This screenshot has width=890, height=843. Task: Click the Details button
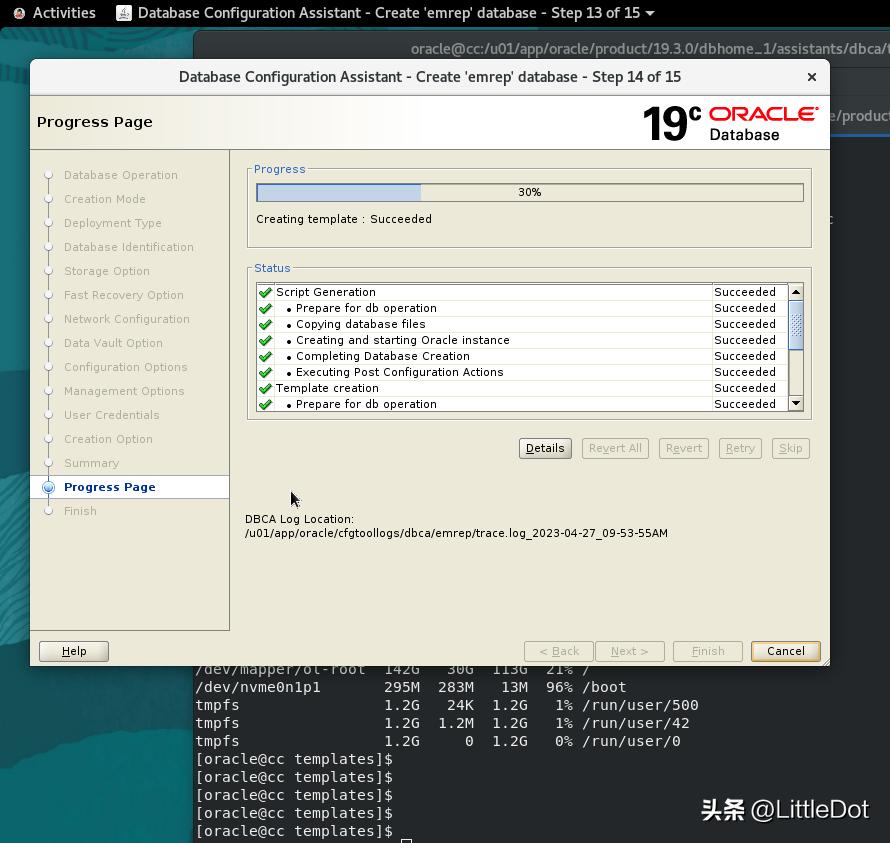pos(545,448)
